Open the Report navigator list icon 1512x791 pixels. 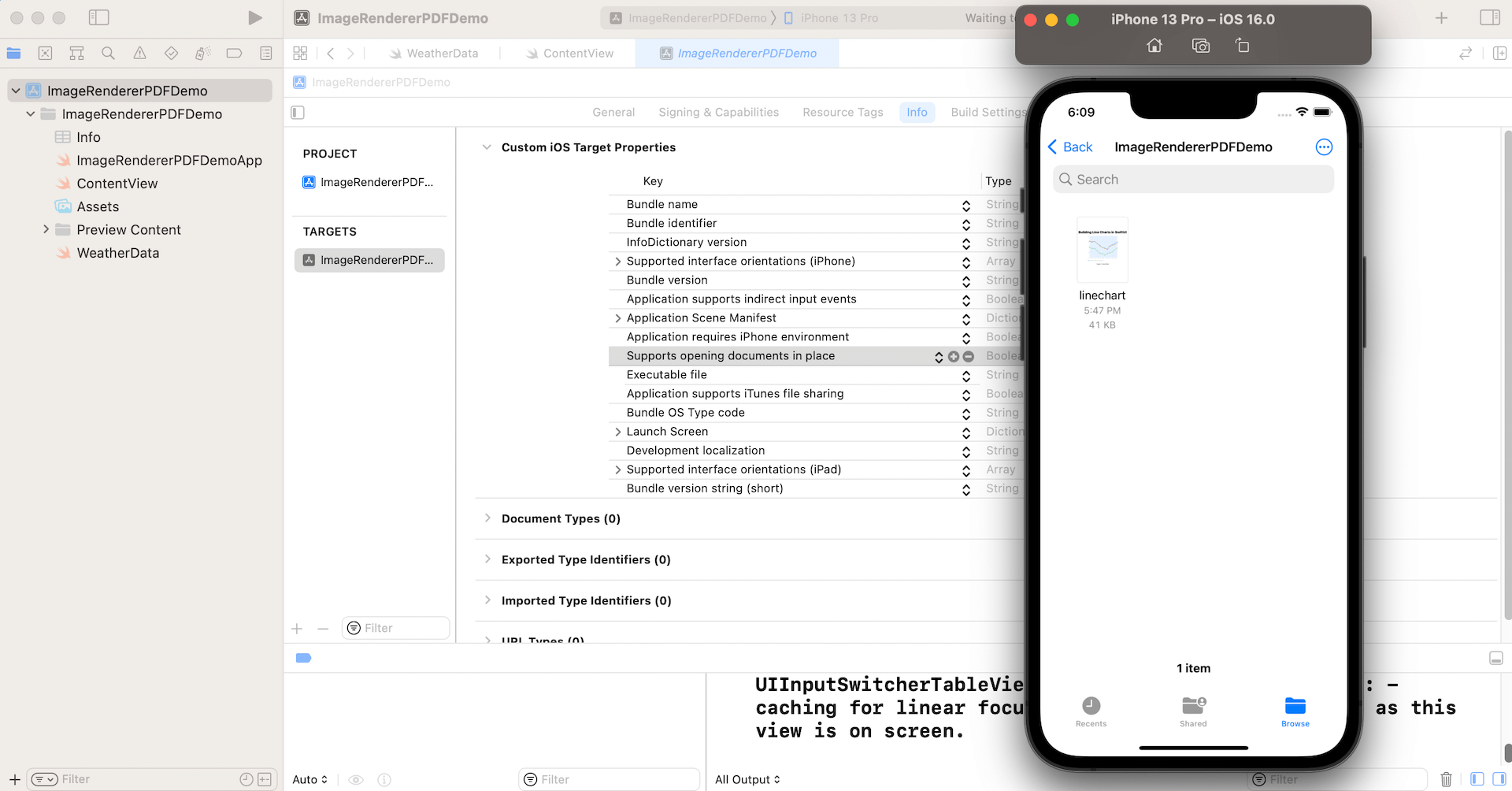click(265, 54)
